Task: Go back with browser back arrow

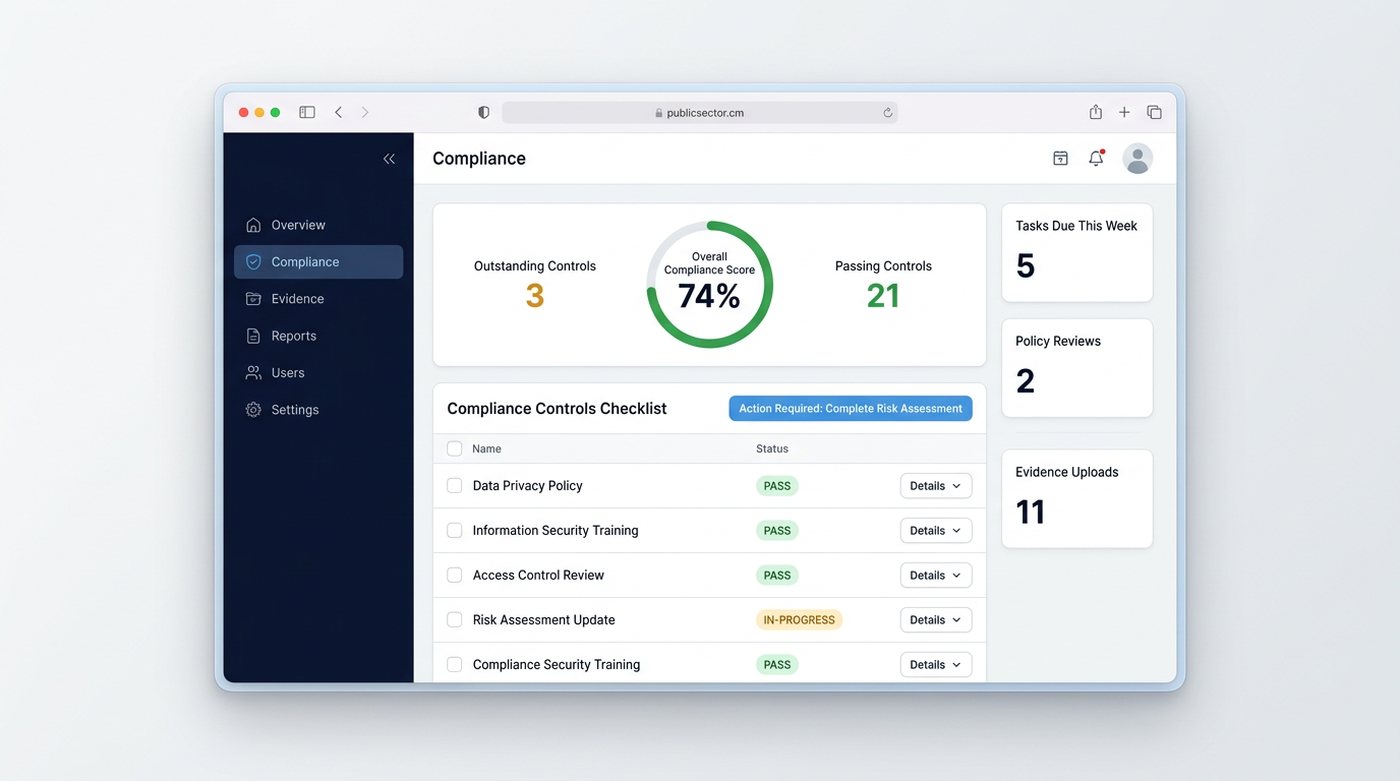Action: click(x=338, y=112)
